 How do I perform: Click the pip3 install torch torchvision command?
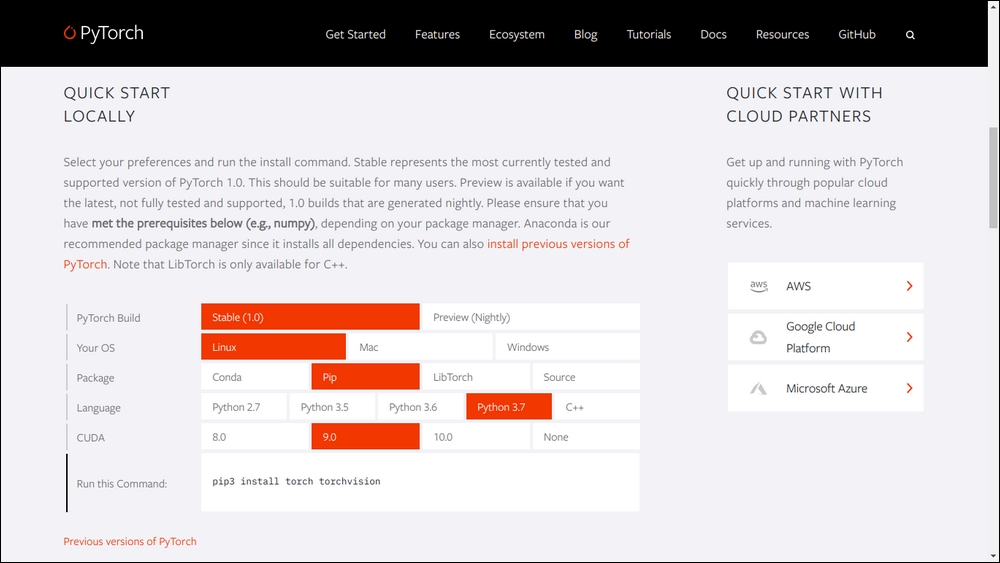pos(297,481)
